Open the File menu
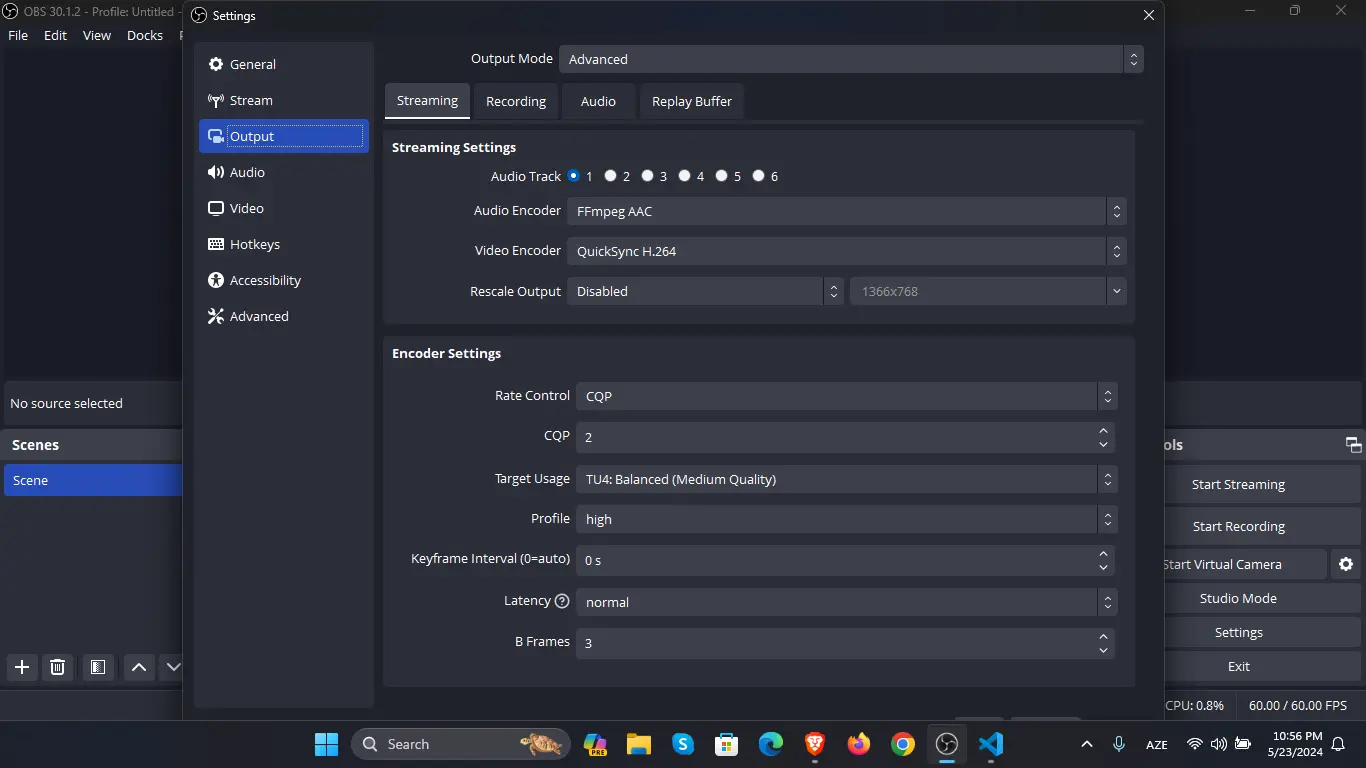The height and width of the screenshot is (768, 1366). pos(18,35)
